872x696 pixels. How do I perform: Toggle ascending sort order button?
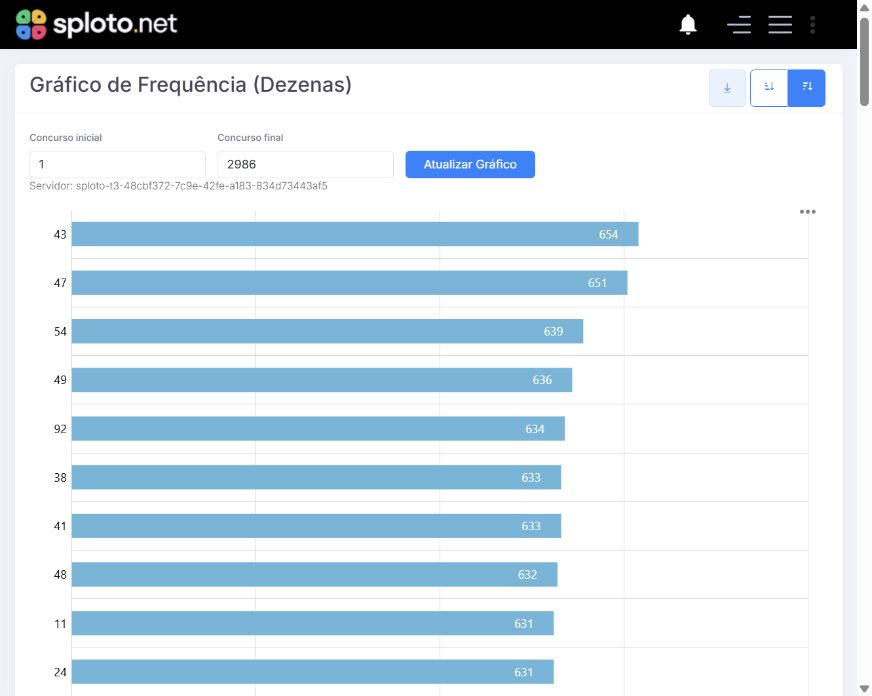point(769,88)
